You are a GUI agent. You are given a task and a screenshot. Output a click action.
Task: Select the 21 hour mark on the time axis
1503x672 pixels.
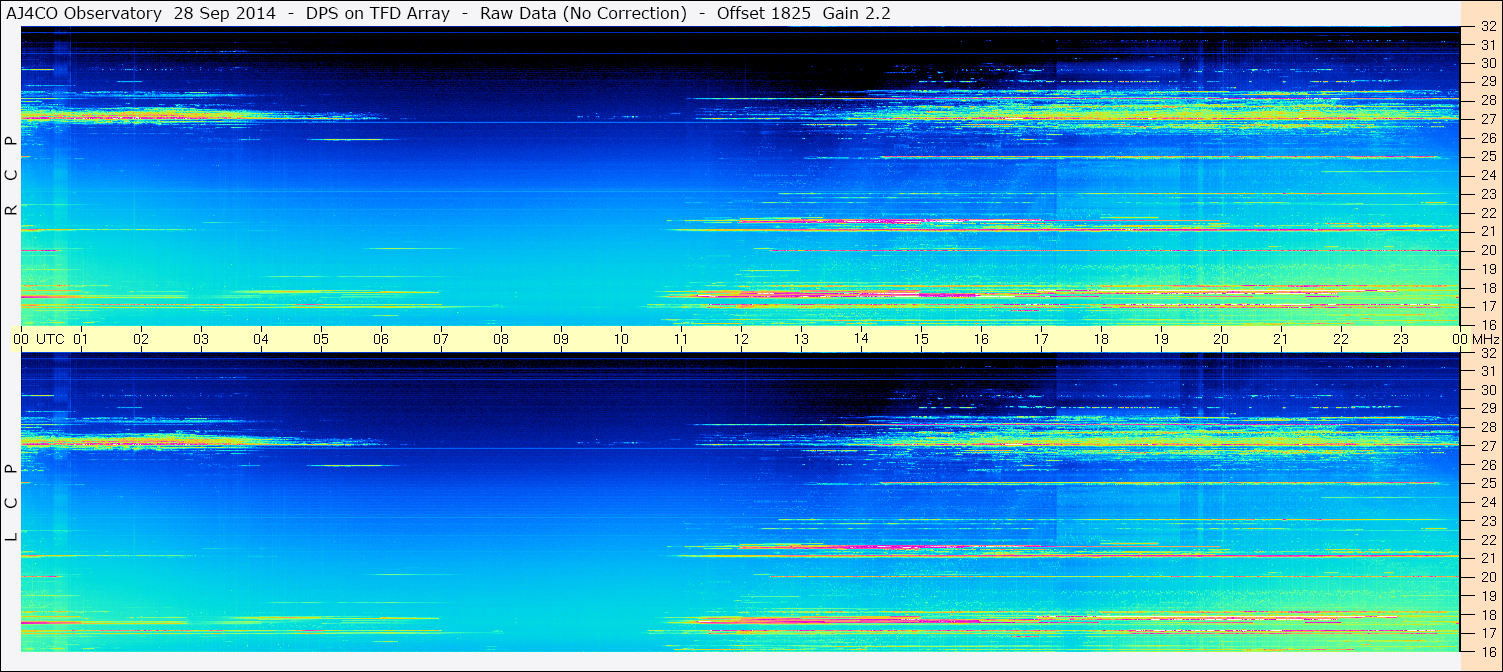coord(1281,339)
